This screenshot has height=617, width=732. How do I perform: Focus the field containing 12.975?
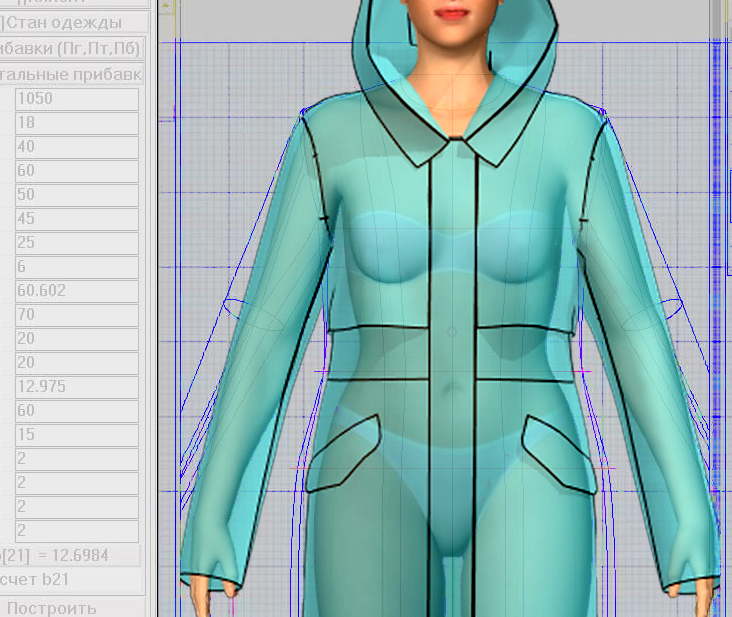tap(77, 387)
